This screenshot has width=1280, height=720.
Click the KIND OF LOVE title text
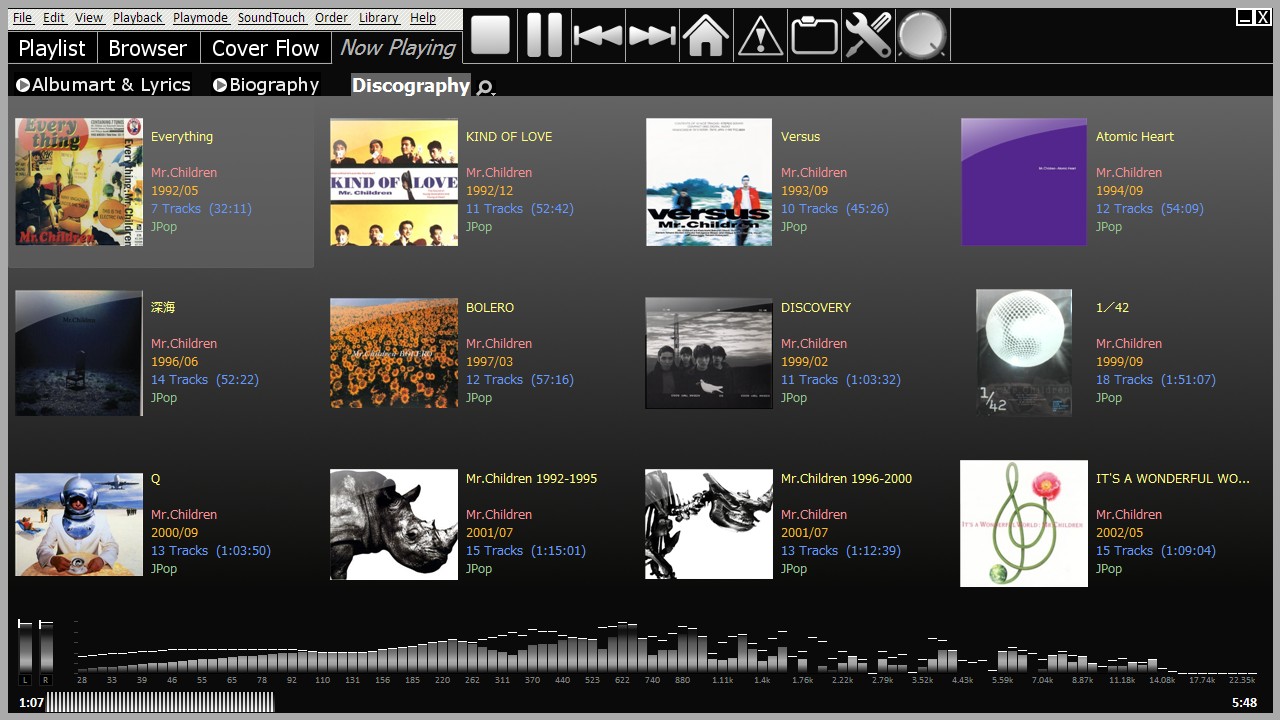click(509, 137)
